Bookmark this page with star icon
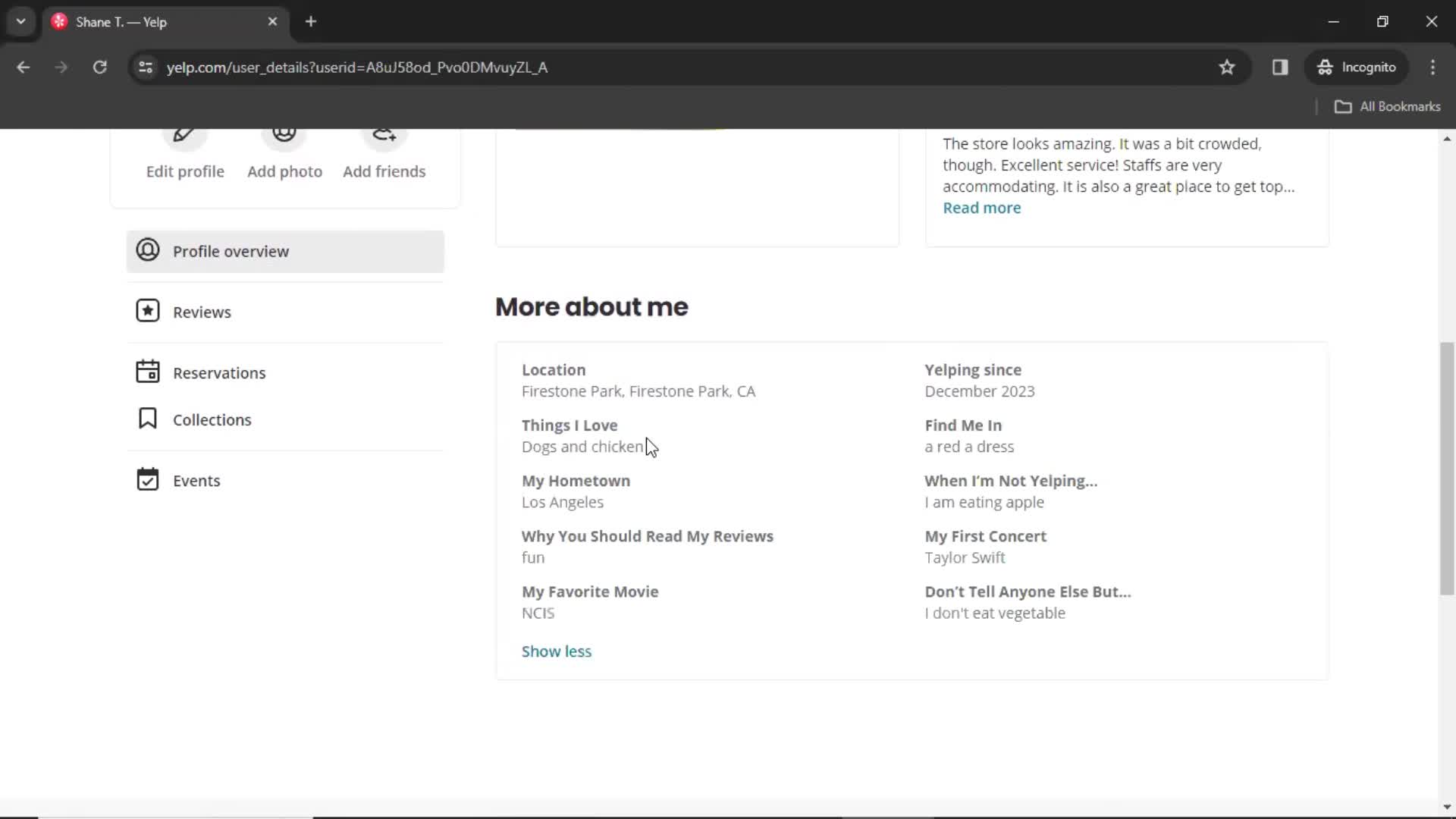1456x819 pixels. 1227,67
